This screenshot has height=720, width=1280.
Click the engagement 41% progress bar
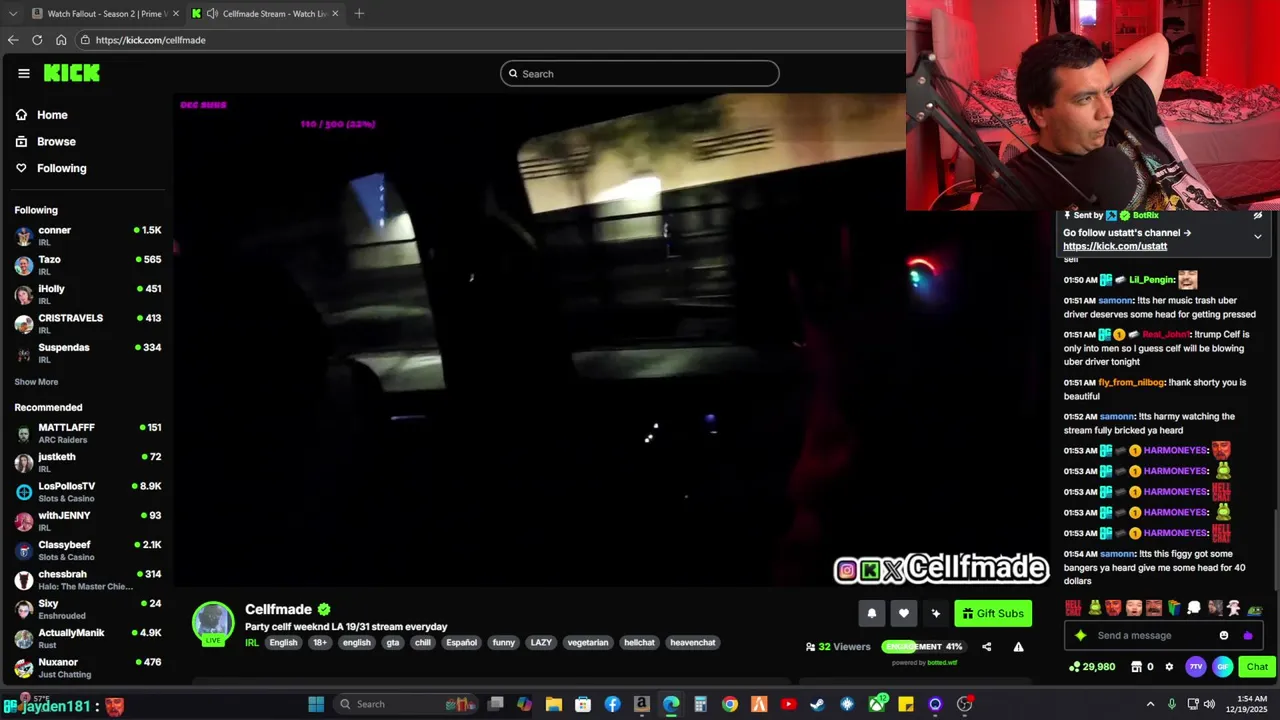point(922,647)
